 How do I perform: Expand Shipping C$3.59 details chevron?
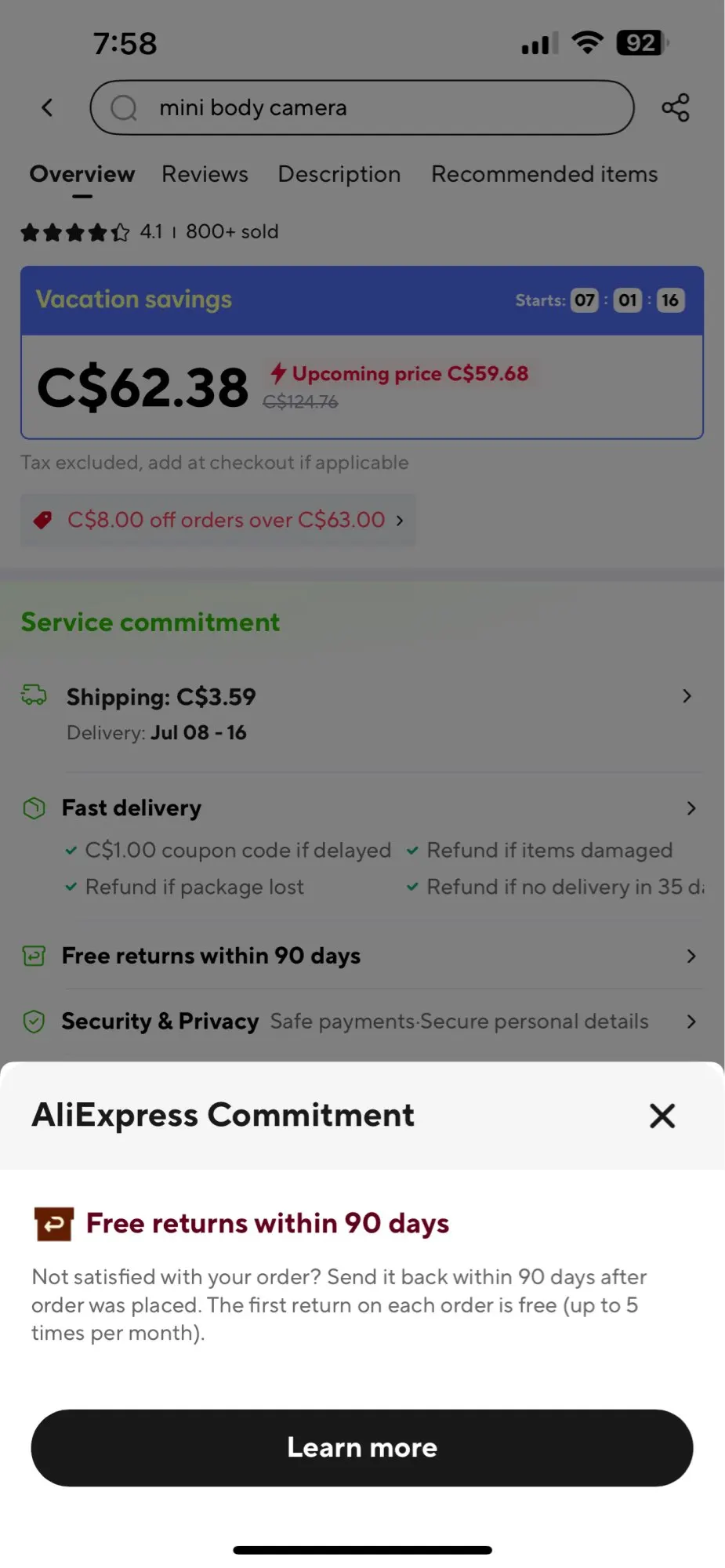coord(687,696)
